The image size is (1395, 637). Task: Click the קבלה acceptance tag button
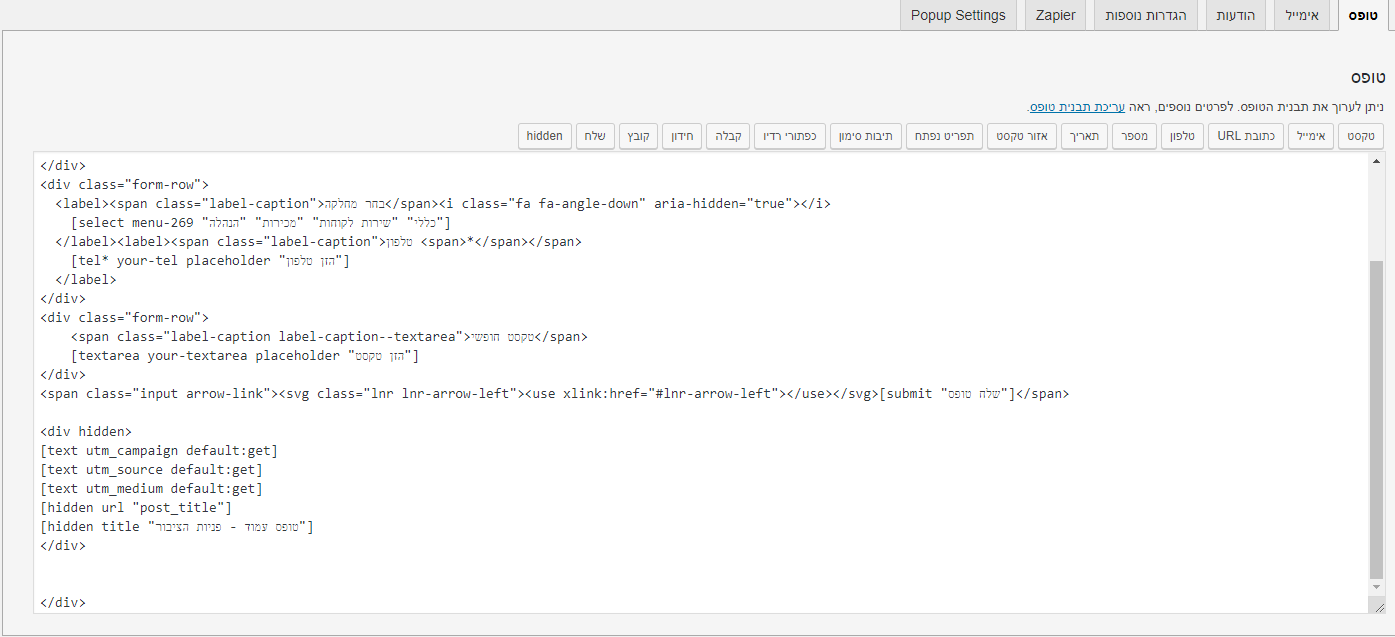click(x=727, y=136)
